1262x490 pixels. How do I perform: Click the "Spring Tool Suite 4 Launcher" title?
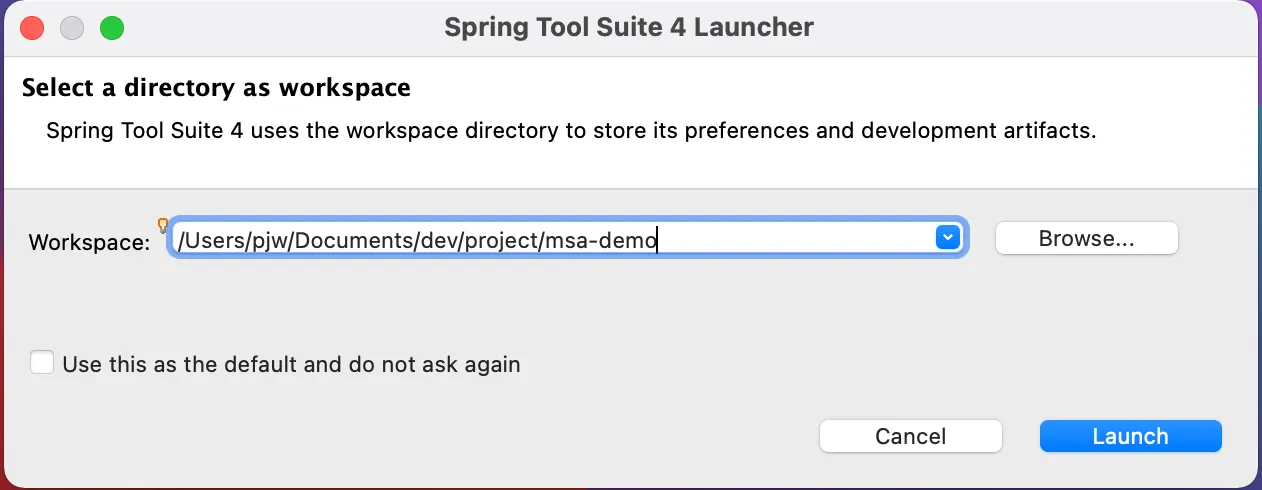click(629, 27)
